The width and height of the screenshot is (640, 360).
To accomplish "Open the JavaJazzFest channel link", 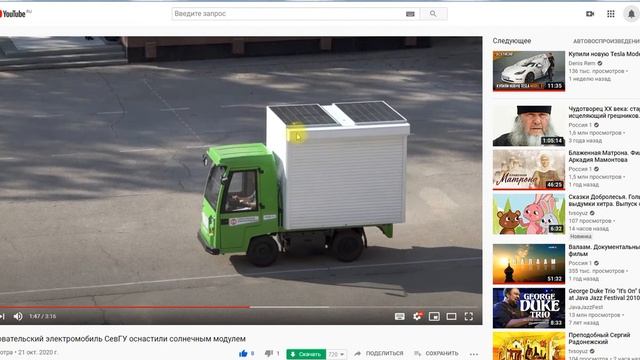I will (x=586, y=307).
